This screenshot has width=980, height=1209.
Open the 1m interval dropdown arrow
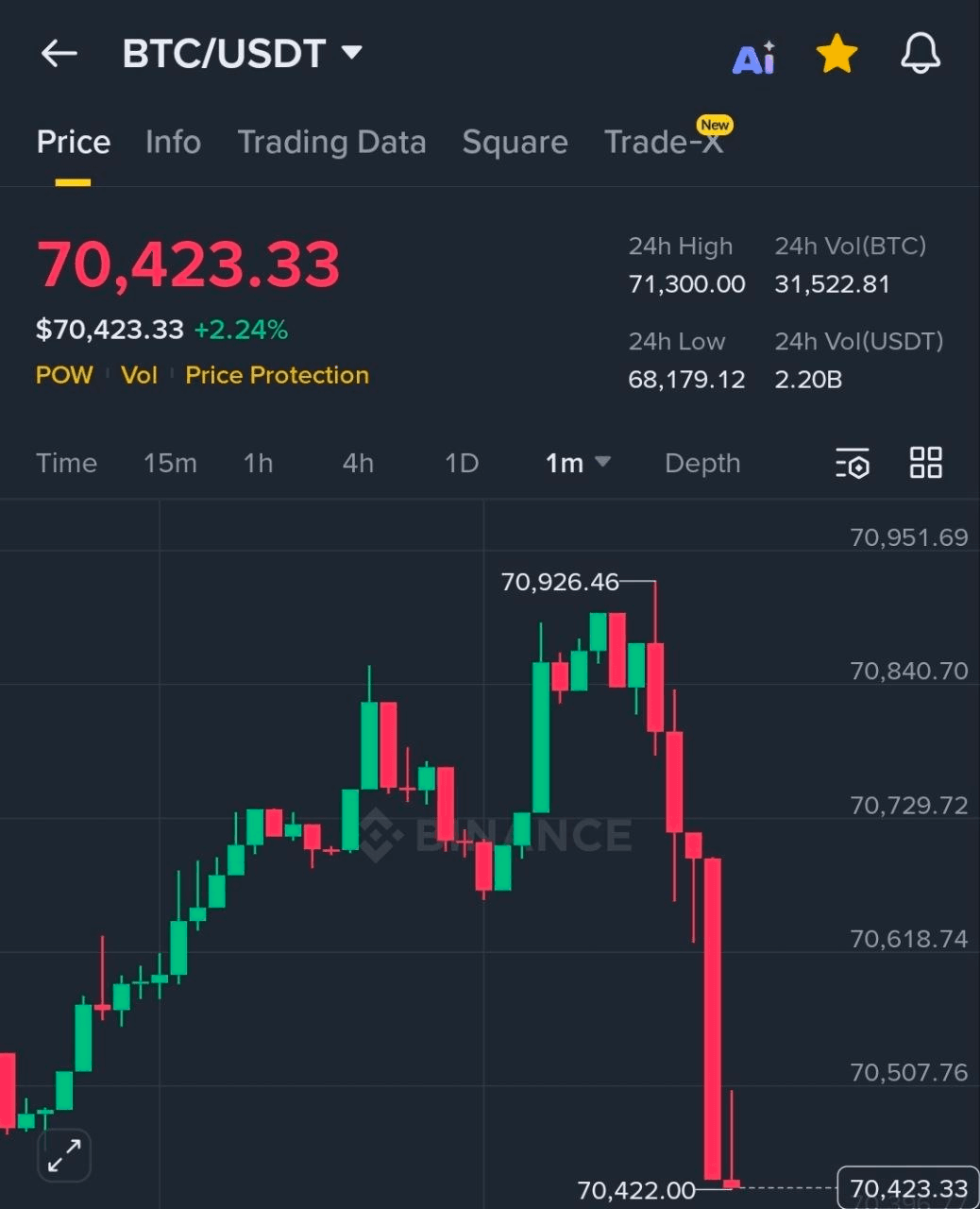[602, 462]
